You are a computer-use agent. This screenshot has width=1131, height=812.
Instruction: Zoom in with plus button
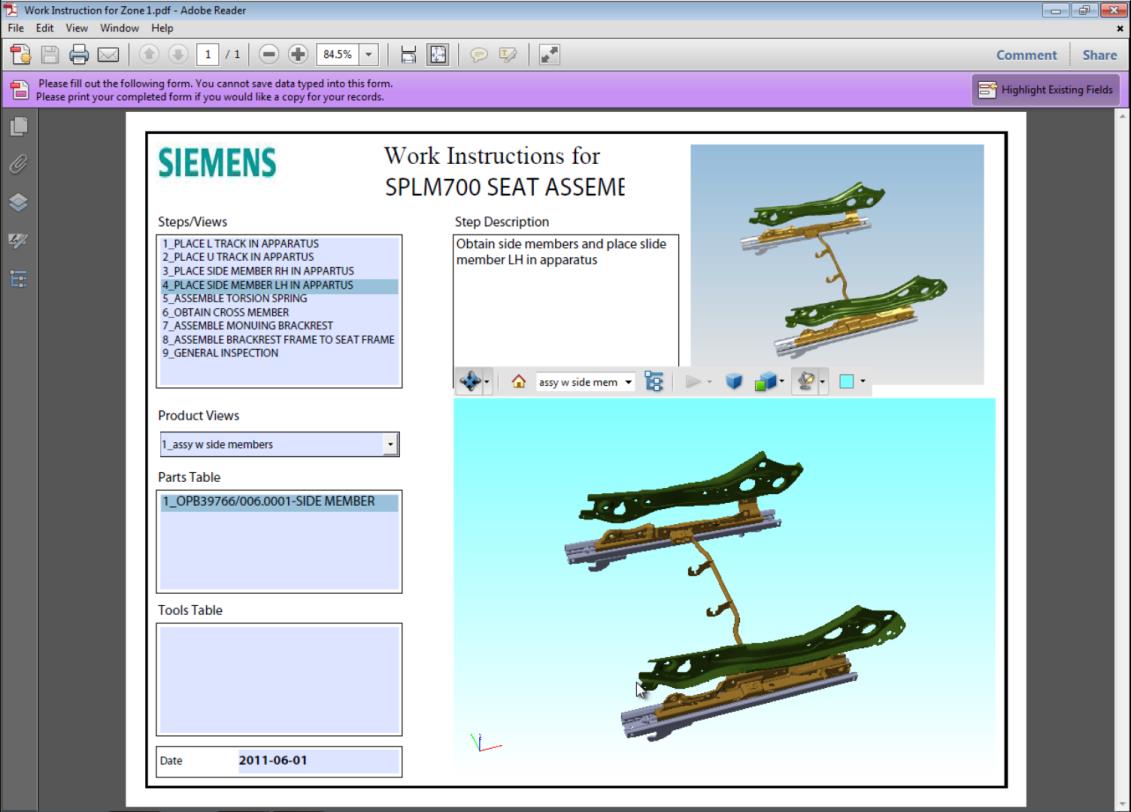coord(298,54)
